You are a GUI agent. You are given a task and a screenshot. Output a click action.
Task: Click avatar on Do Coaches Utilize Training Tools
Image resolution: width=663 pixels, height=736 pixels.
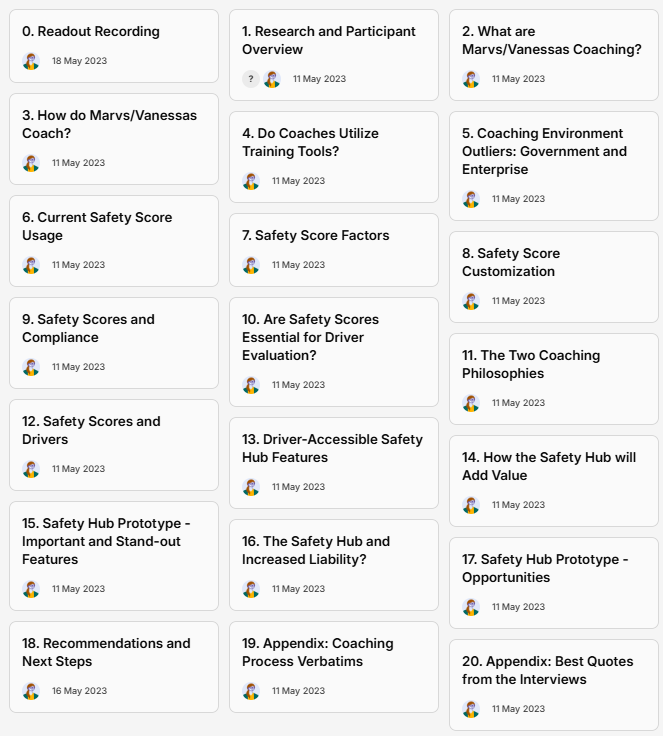point(251,181)
